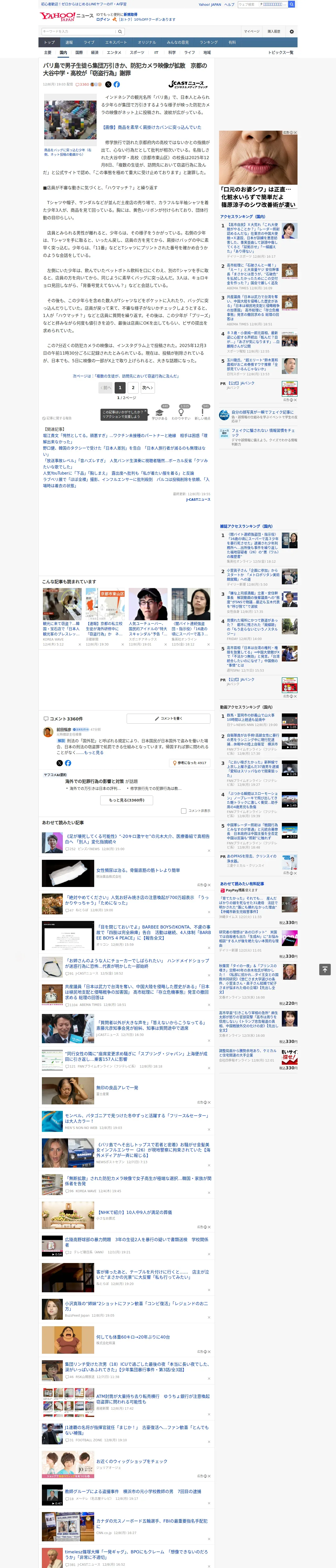Screen dimensions: 336x1568
Task: Open the 速報 navigation tab
Action: pos(69,43)
